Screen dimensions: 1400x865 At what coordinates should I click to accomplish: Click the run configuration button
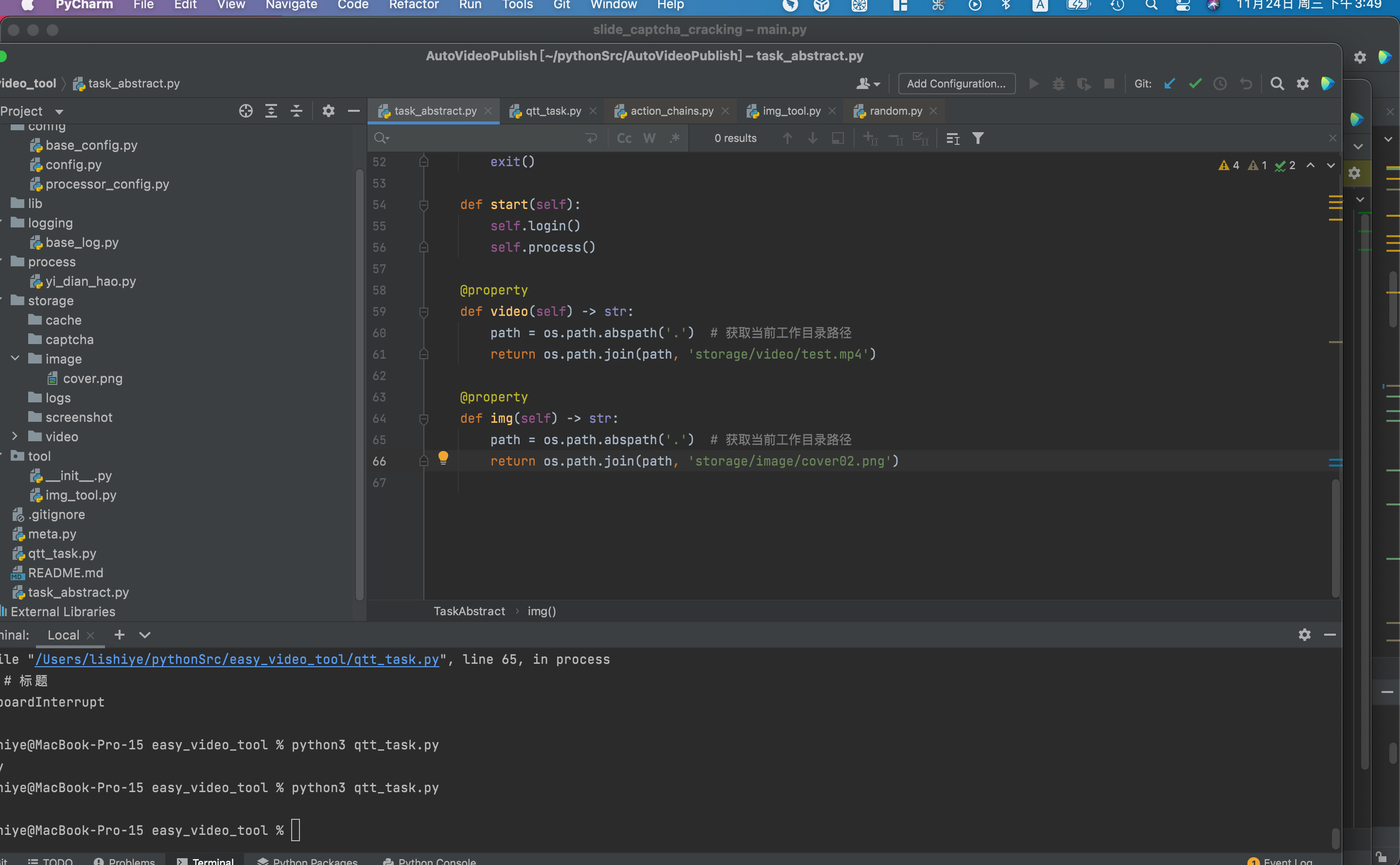(x=956, y=83)
